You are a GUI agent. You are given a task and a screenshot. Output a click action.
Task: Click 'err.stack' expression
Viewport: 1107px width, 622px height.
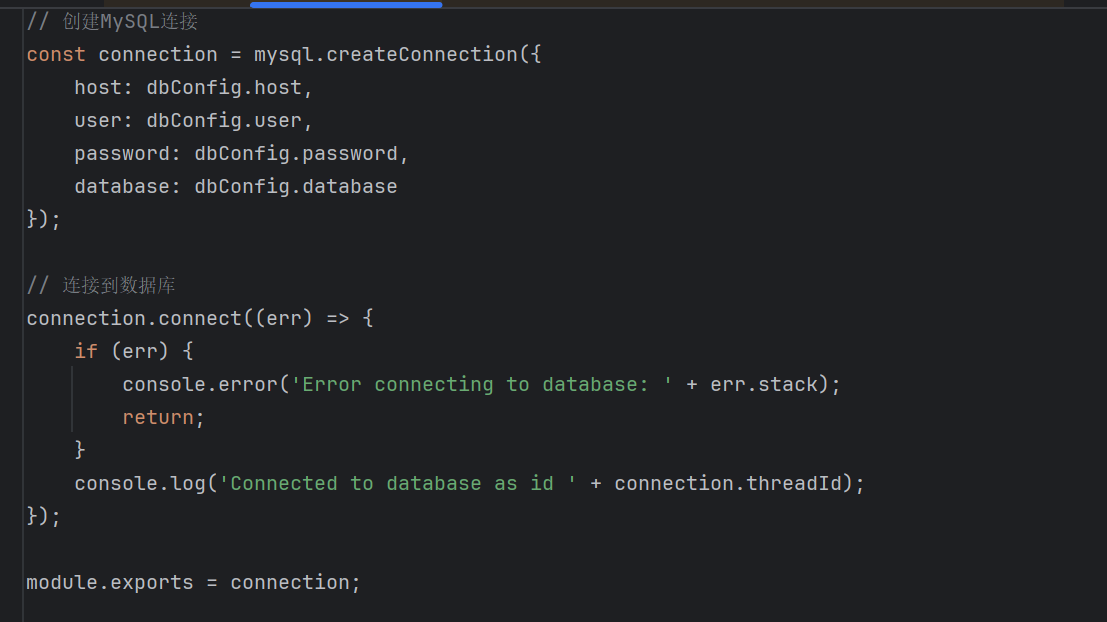click(764, 384)
